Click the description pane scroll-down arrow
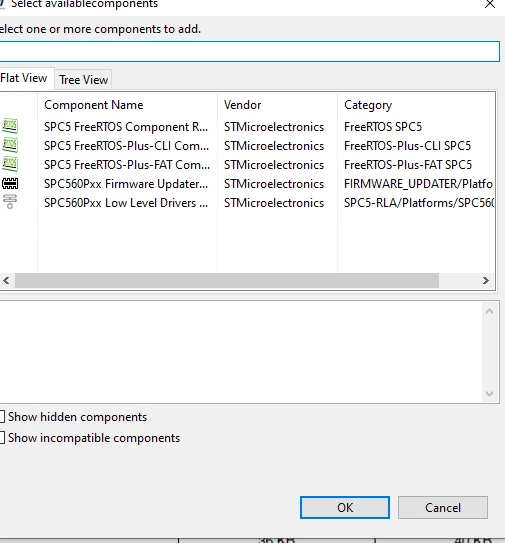505x543 pixels. (x=489, y=394)
